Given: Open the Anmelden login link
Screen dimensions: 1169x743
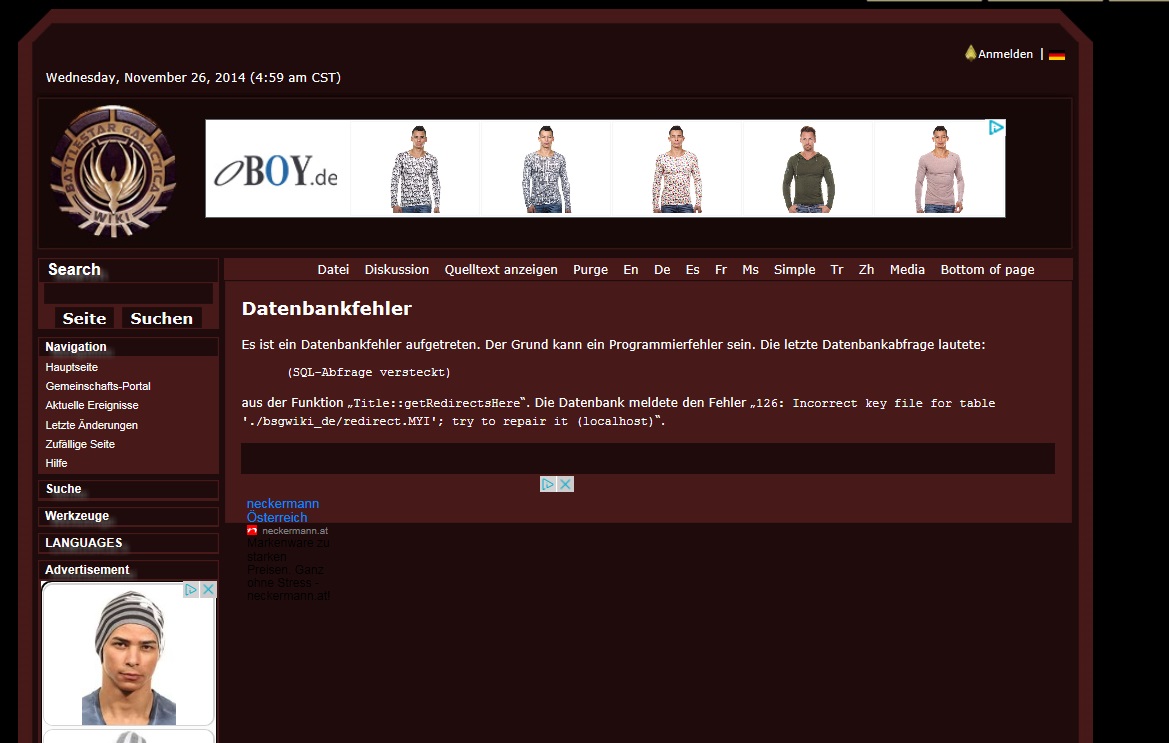Looking at the screenshot, I should [x=1005, y=54].
